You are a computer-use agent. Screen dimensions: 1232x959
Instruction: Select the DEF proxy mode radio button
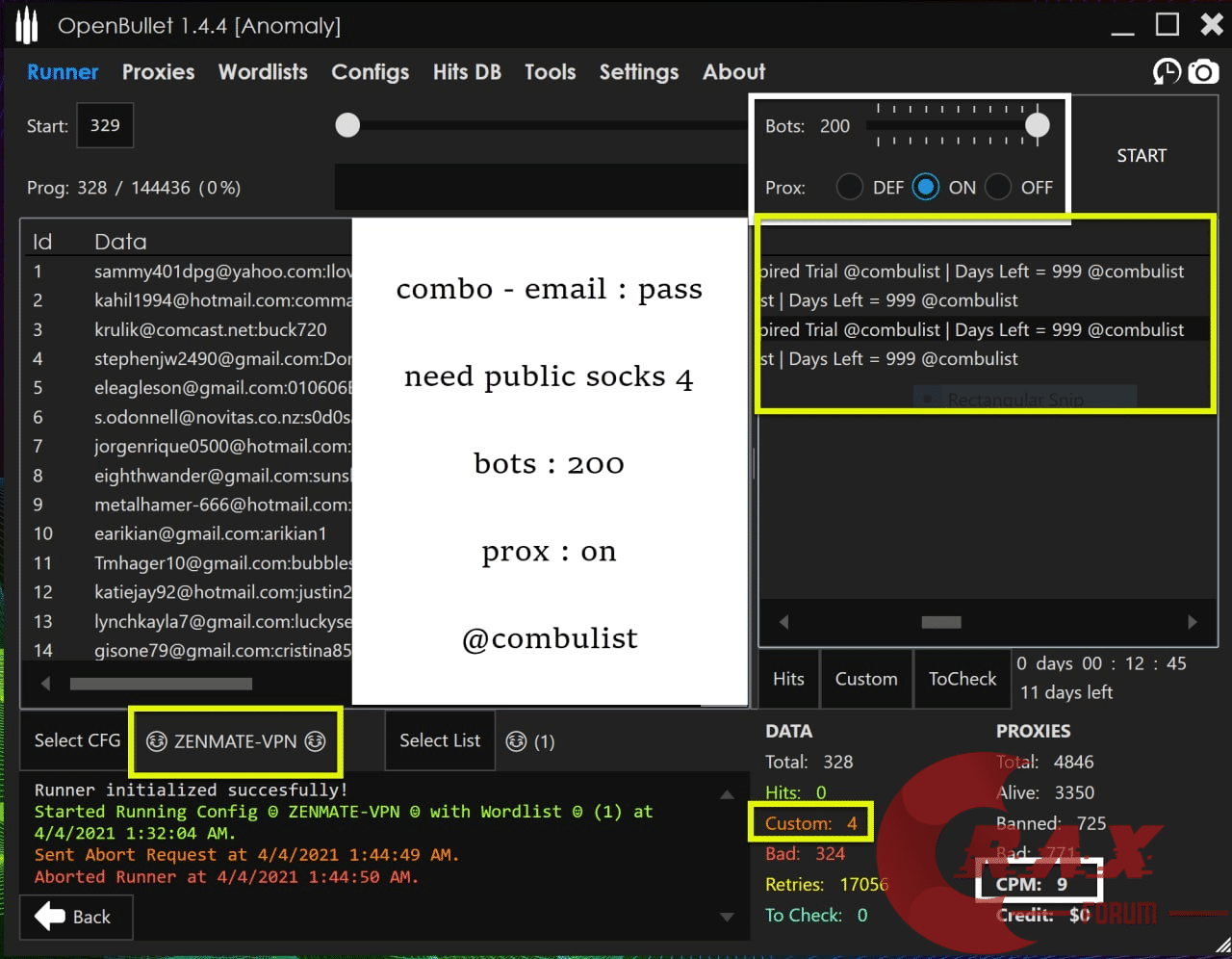[850, 187]
